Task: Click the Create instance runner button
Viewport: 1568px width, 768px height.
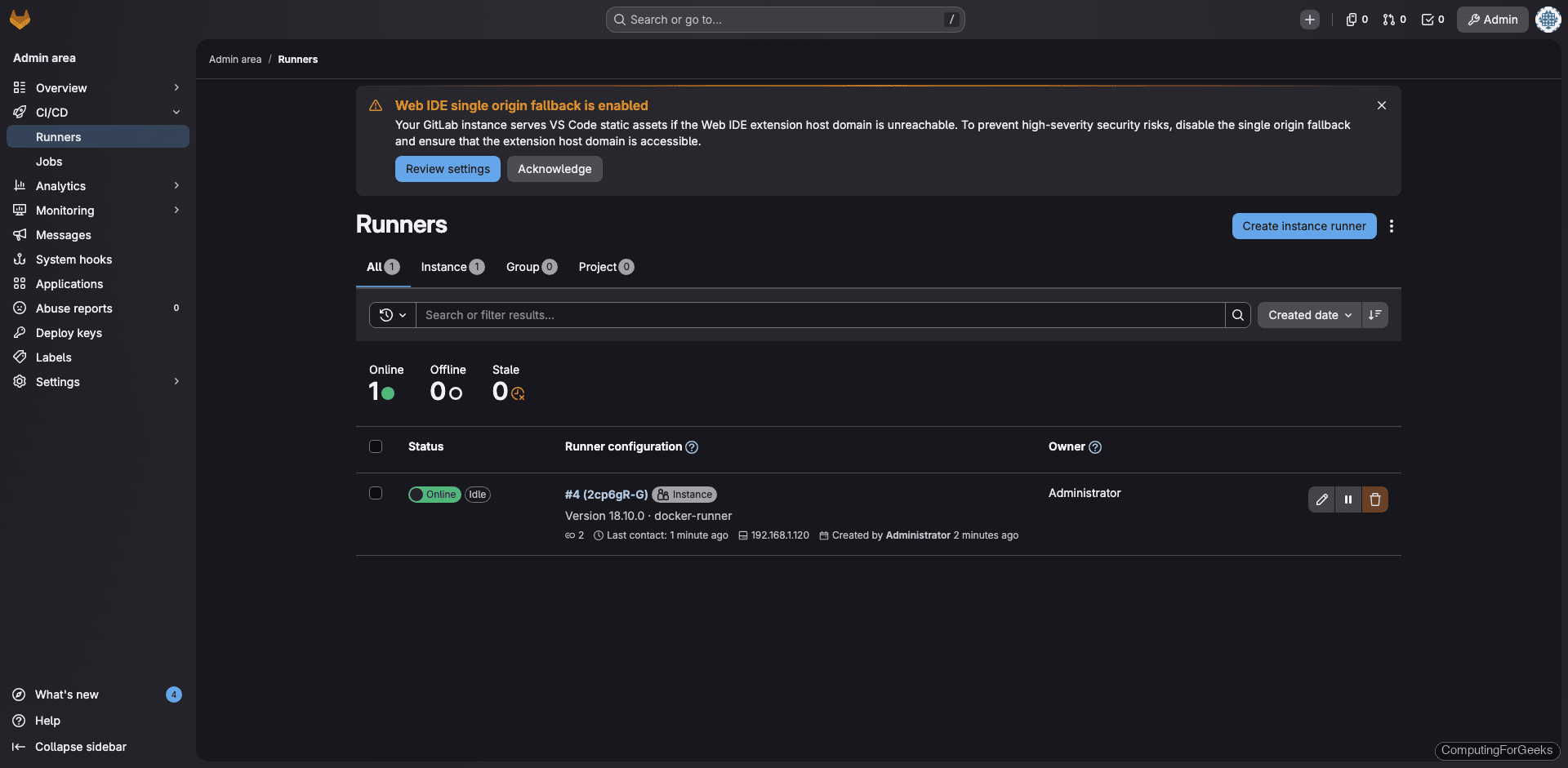Action: (1303, 226)
